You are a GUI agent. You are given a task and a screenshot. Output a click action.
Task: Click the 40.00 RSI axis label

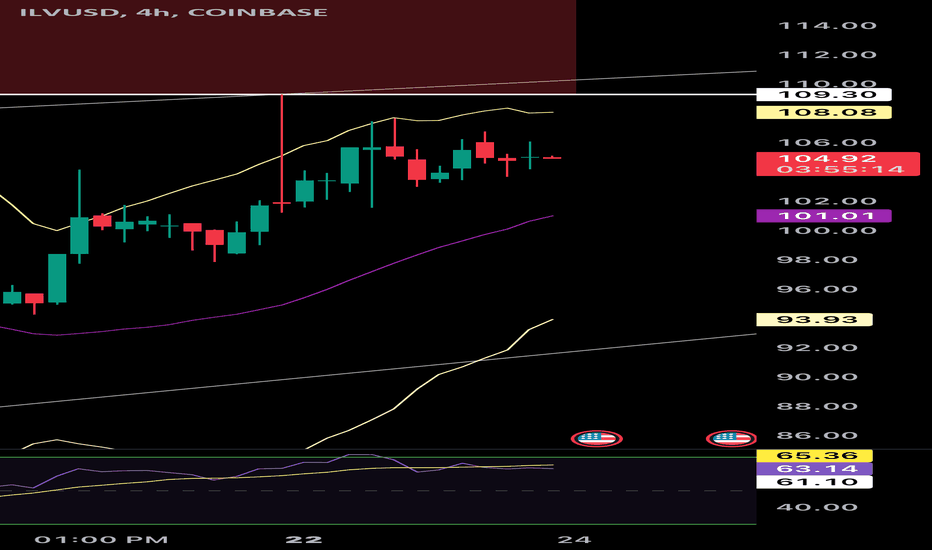(817, 507)
